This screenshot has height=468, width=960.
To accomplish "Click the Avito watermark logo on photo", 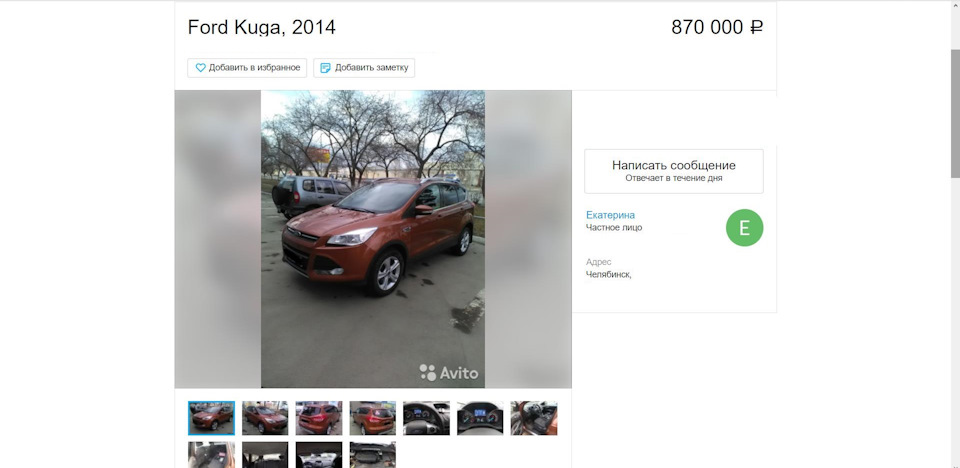I will tap(449, 372).
